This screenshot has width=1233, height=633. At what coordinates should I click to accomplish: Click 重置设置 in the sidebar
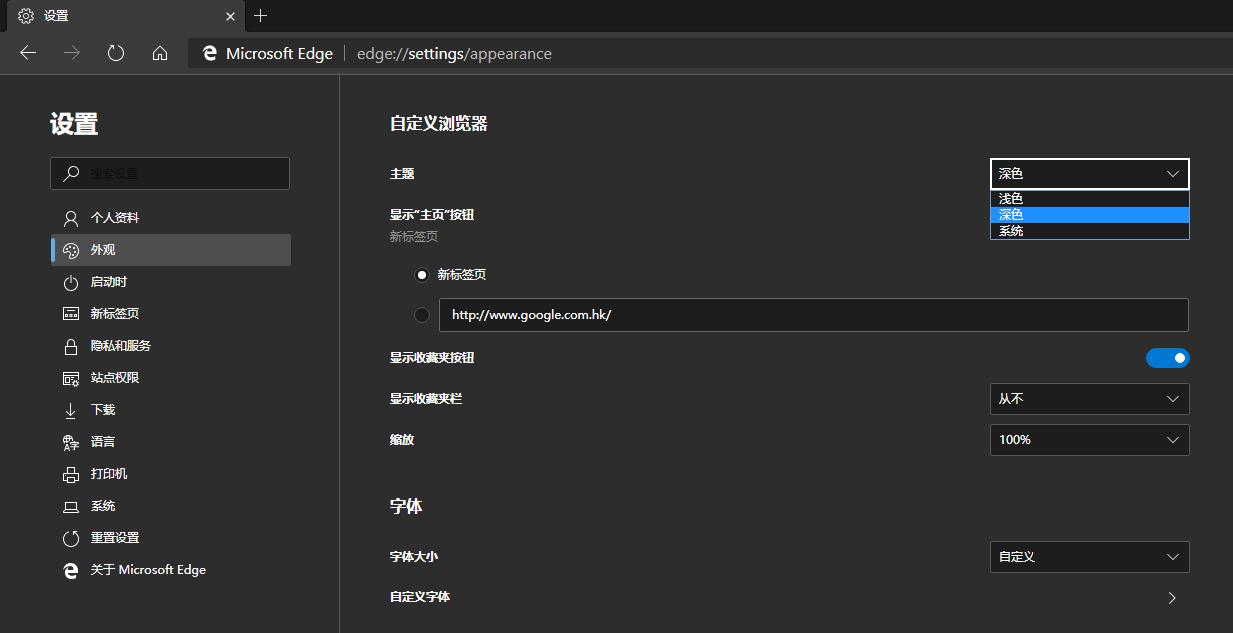110,537
